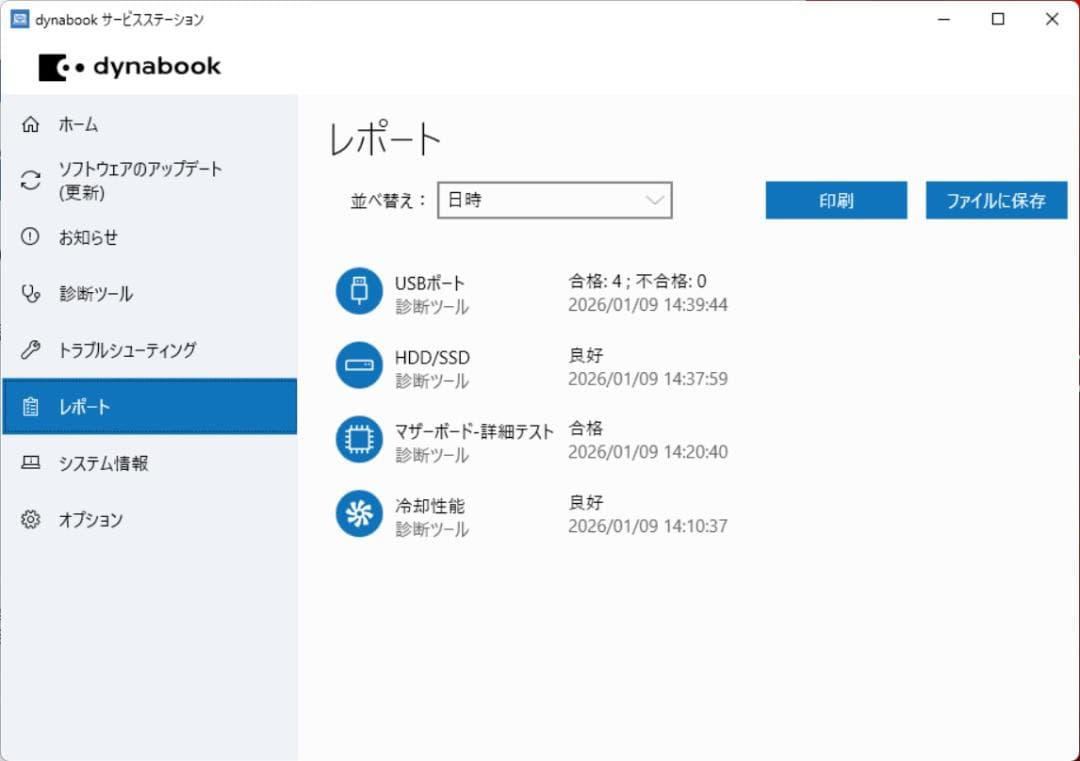Select the ホーム icon in the sidebar
1080x761 pixels.
(x=30, y=124)
